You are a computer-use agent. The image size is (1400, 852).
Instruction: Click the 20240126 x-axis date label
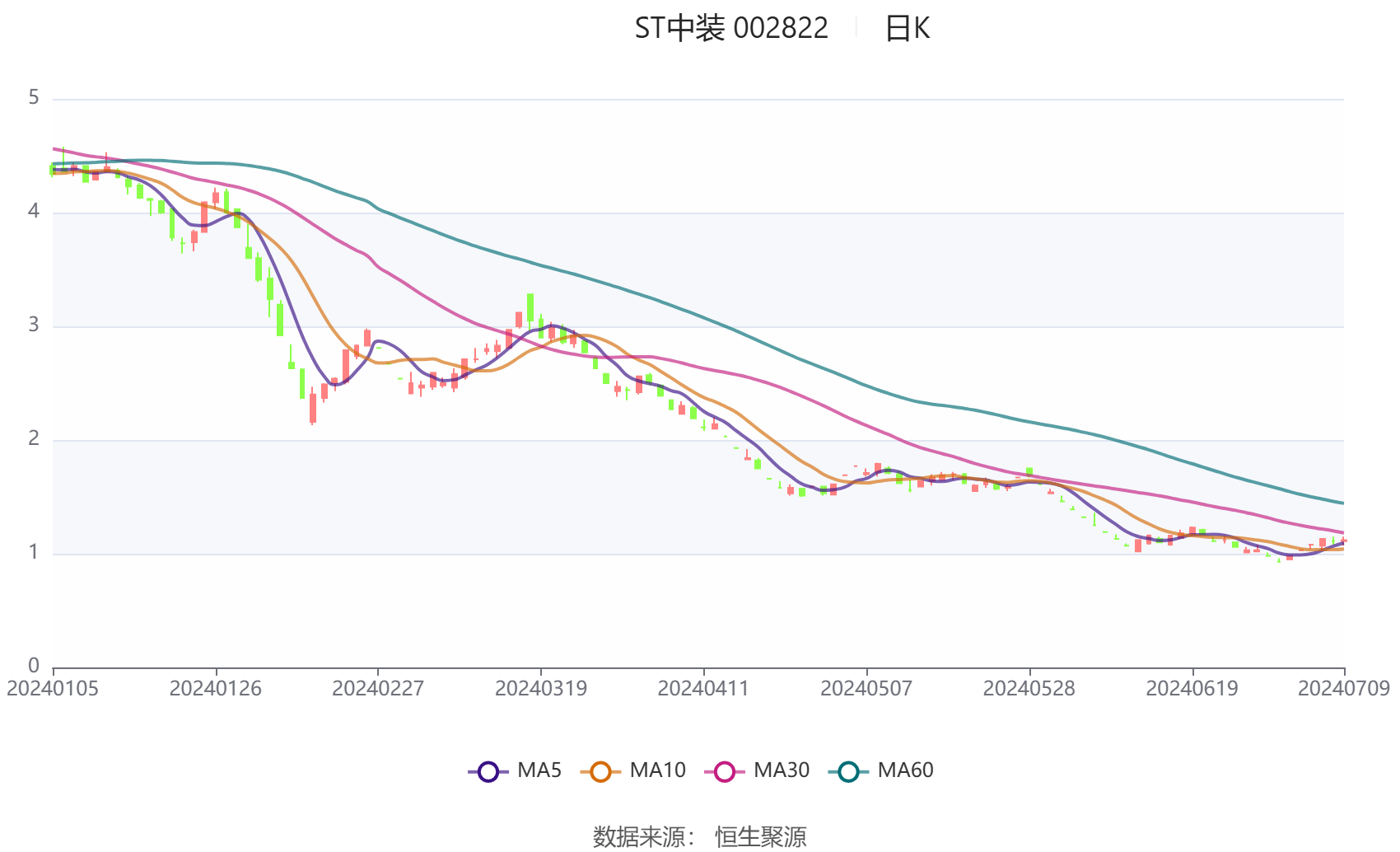[x=216, y=688]
